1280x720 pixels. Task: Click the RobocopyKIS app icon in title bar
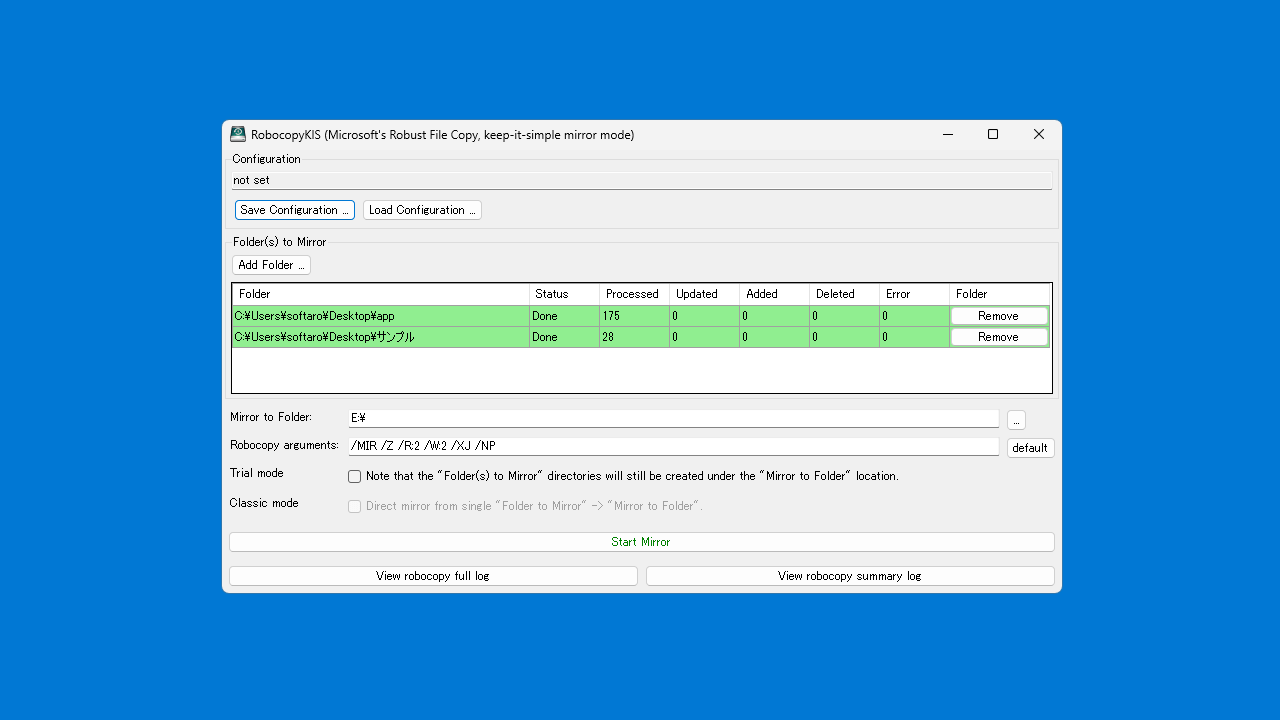(x=238, y=134)
